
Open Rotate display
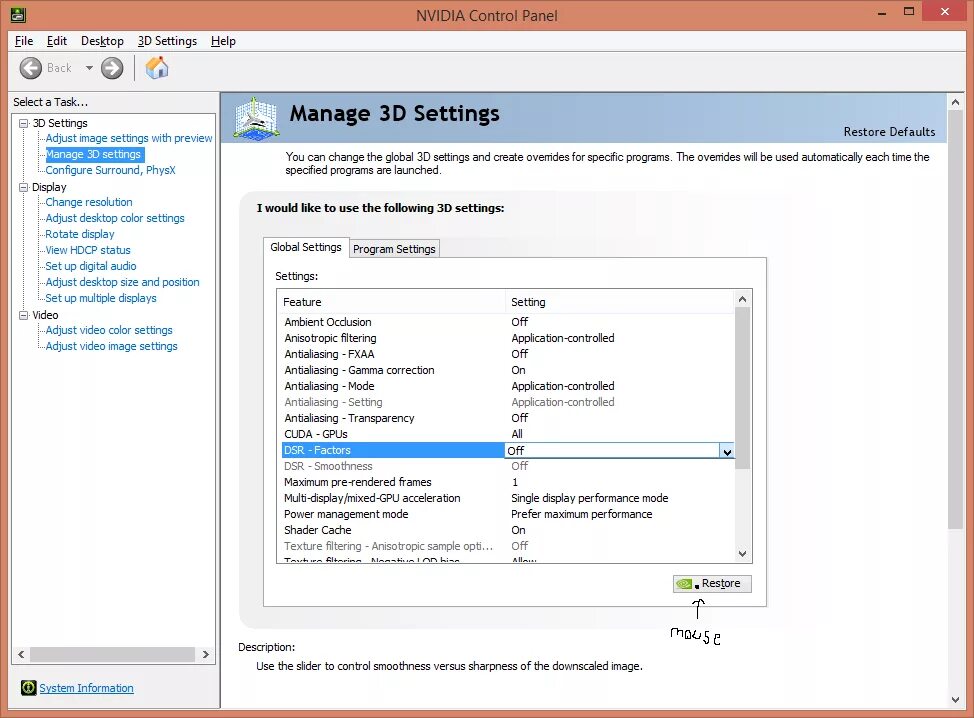80,234
